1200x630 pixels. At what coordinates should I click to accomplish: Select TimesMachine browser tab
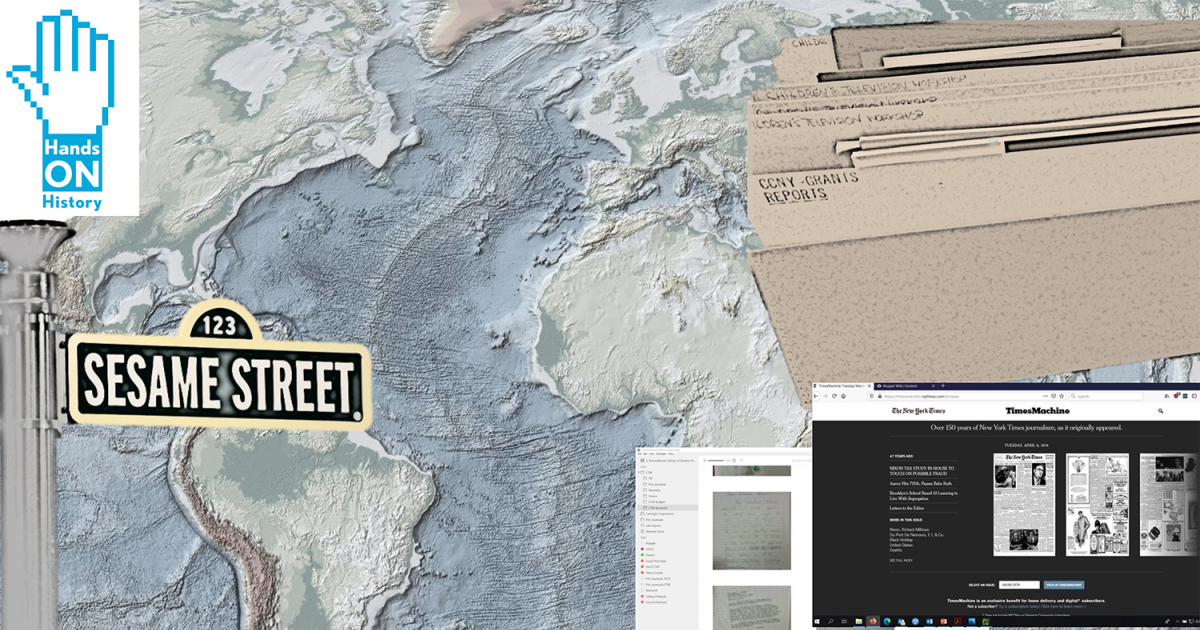(x=842, y=386)
